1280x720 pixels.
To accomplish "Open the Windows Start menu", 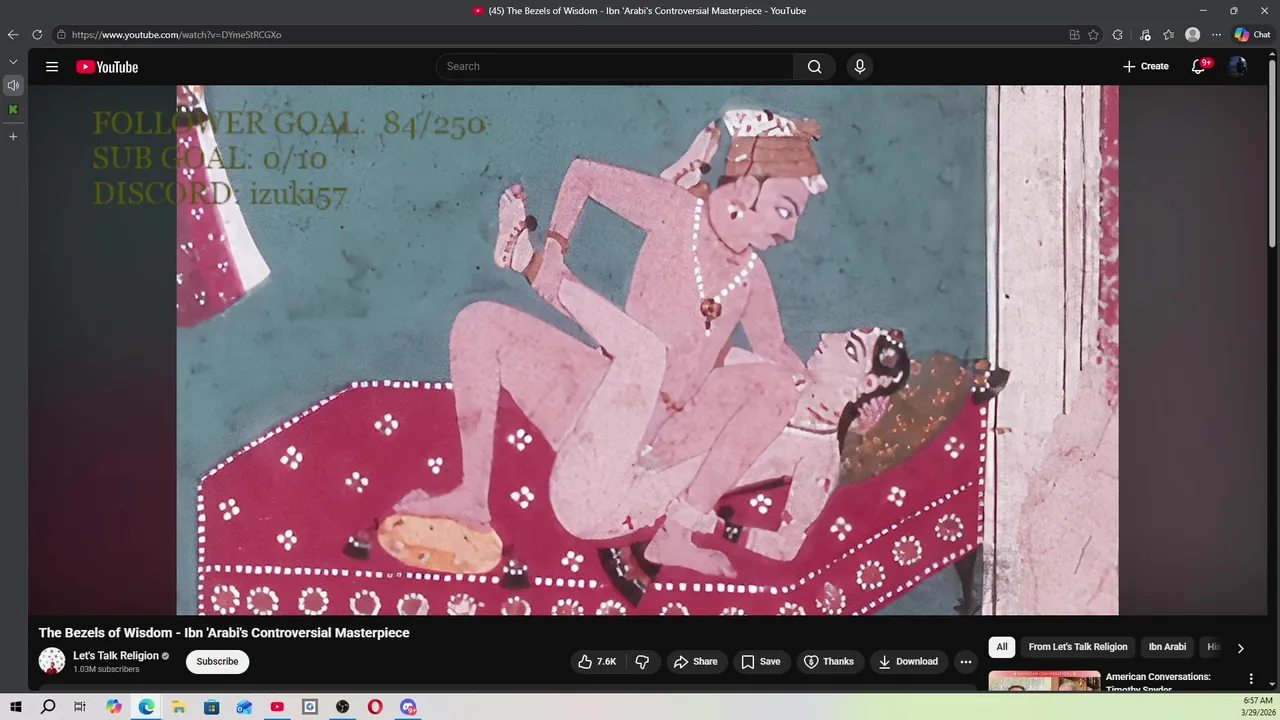I will (15, 707).
